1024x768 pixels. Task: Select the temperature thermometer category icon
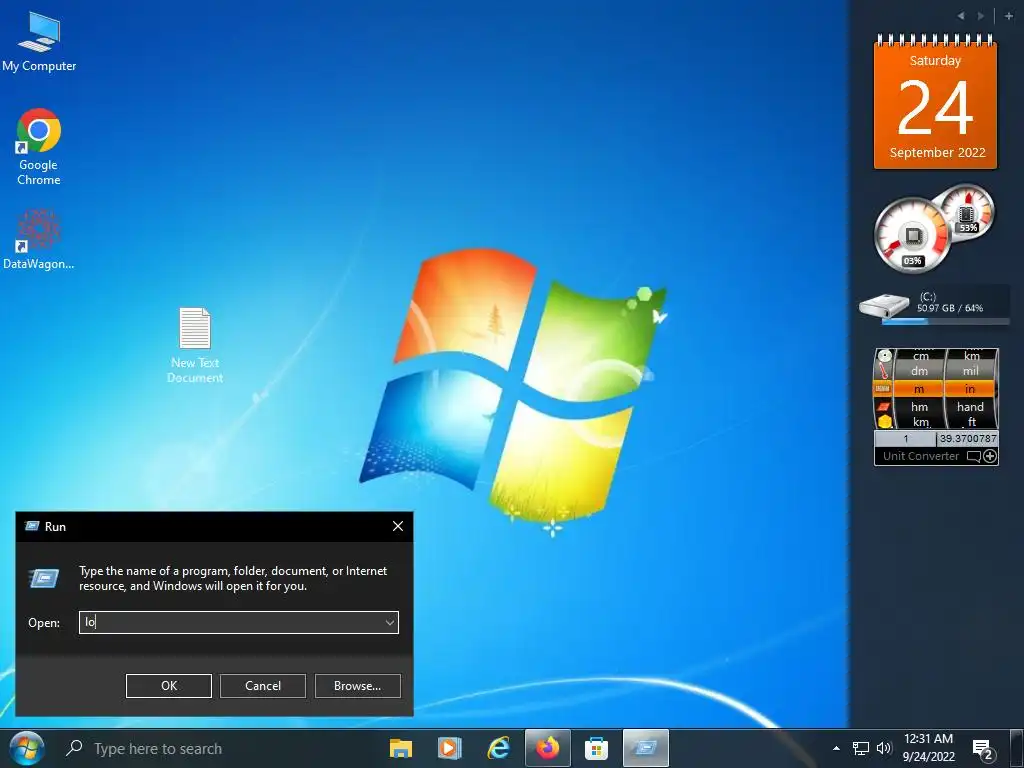pos(884,372)
